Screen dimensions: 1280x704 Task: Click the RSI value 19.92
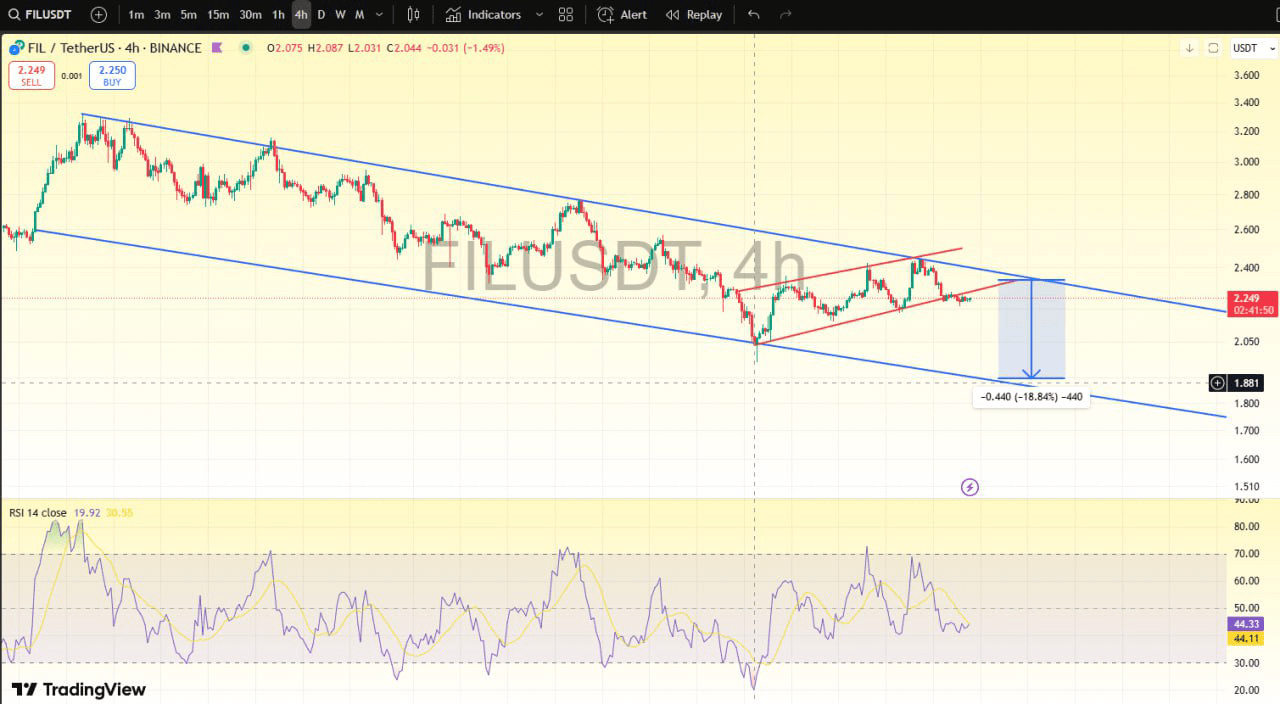(86, 513)
